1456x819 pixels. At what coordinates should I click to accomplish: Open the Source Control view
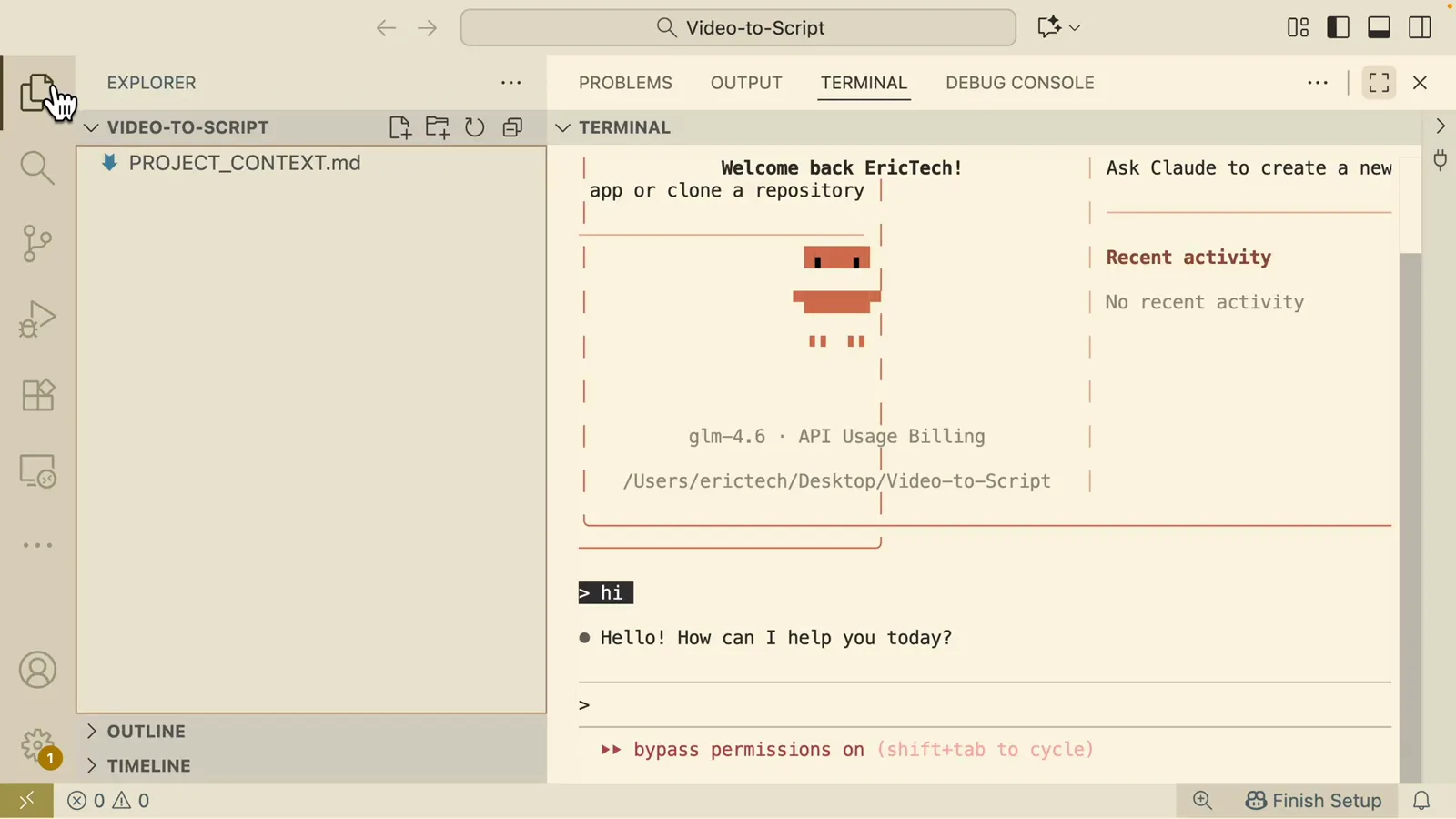tap(37, 243)
